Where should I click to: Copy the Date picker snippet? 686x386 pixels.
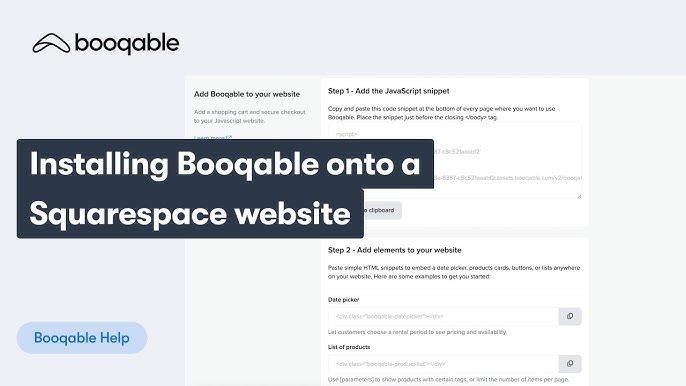tap(570, 316)
